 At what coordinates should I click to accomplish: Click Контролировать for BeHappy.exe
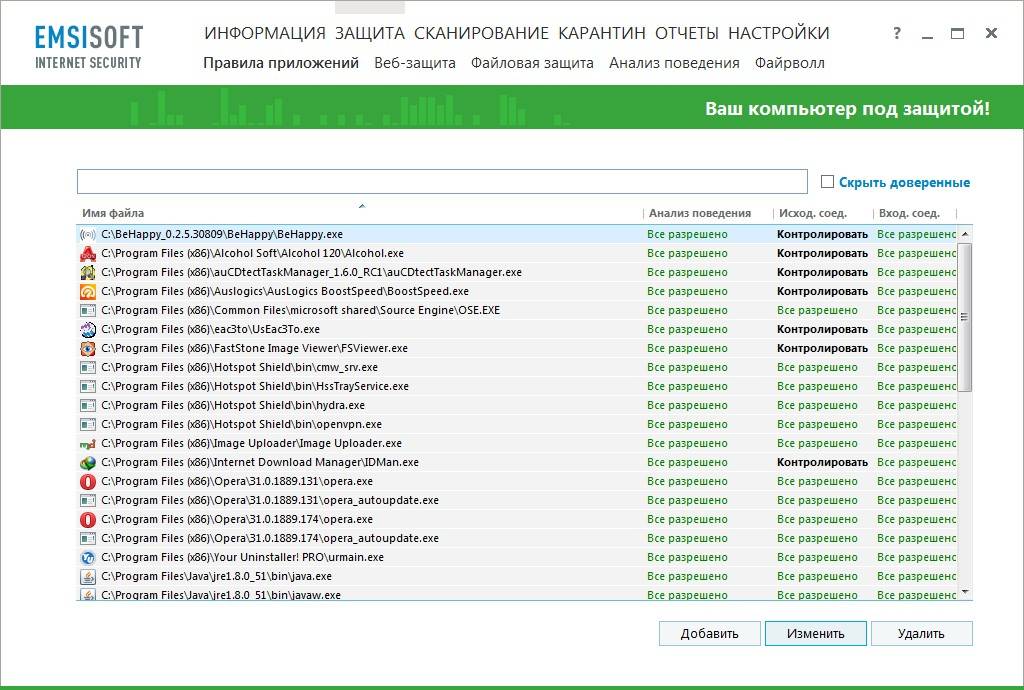[822, 234]
